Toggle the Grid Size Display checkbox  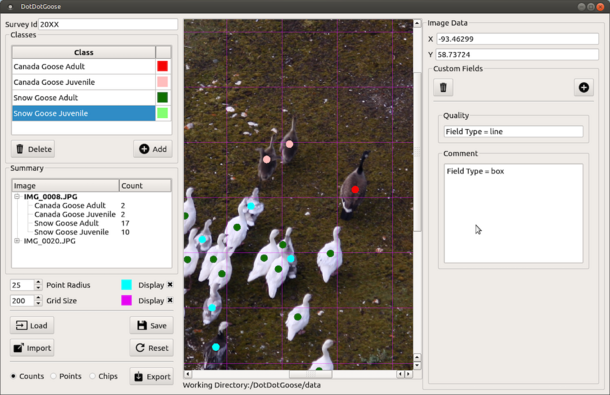pos(170,300)
